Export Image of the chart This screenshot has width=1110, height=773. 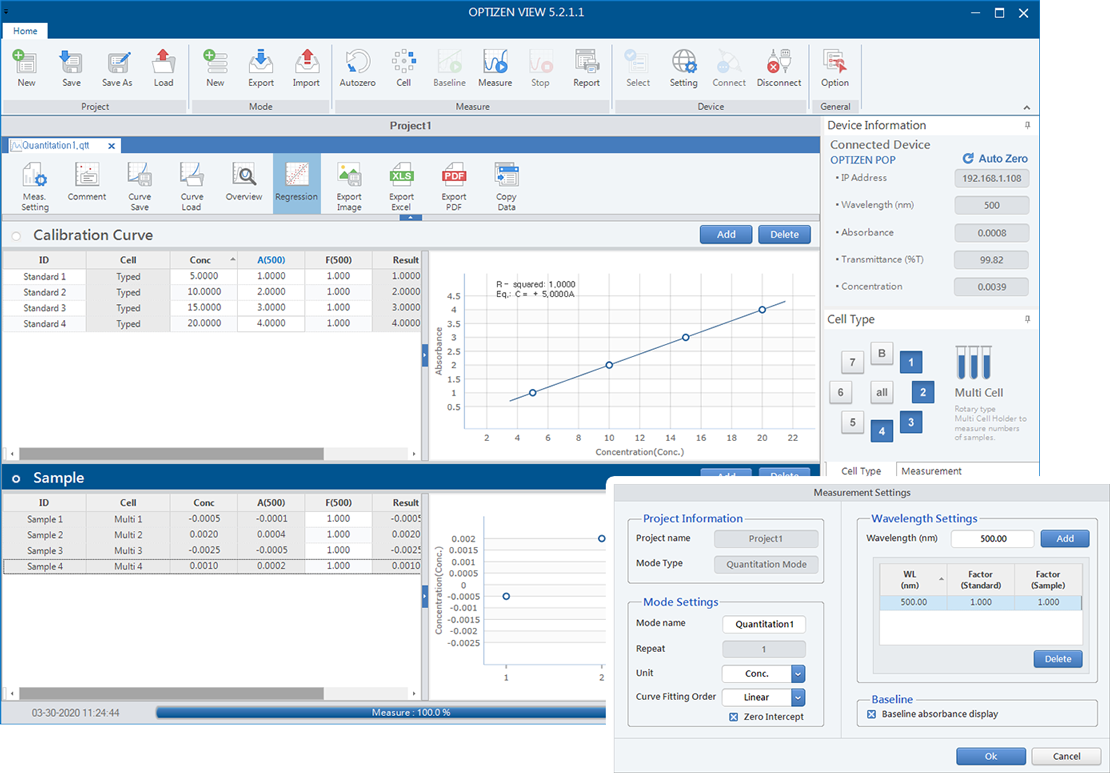(x=349, y=185)
